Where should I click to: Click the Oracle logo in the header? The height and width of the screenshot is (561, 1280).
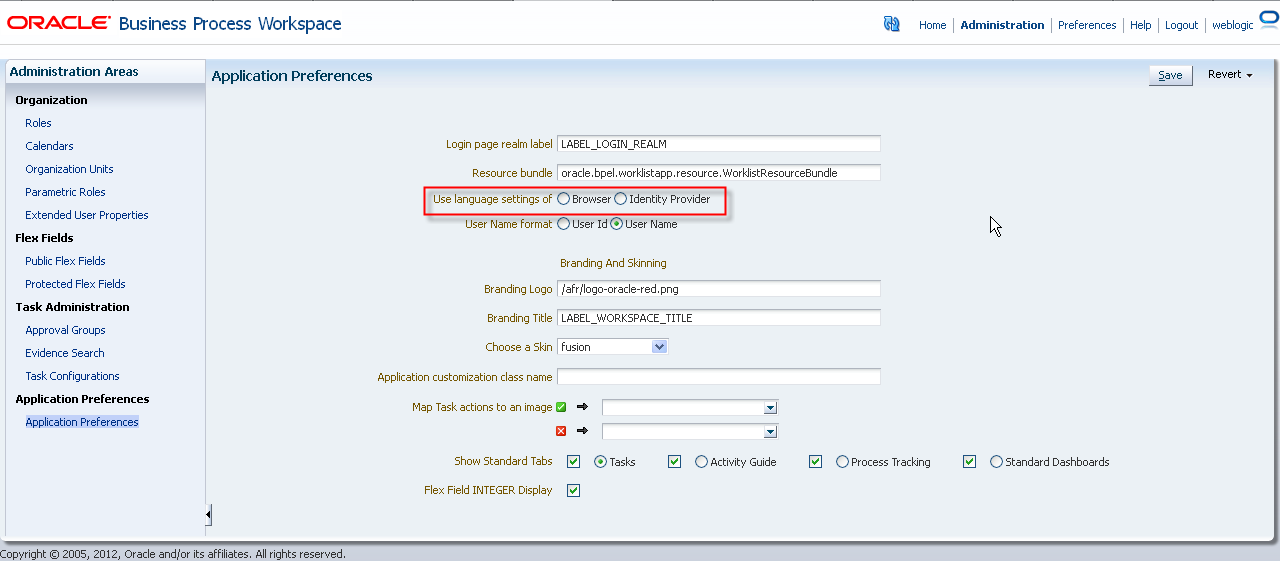click(59, 23)
